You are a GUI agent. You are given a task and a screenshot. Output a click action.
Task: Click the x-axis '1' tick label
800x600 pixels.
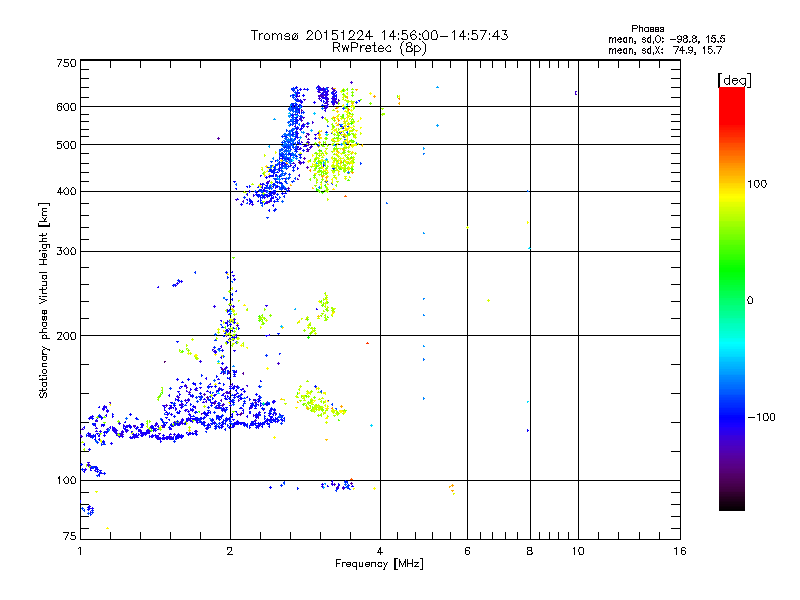point(80,551)
